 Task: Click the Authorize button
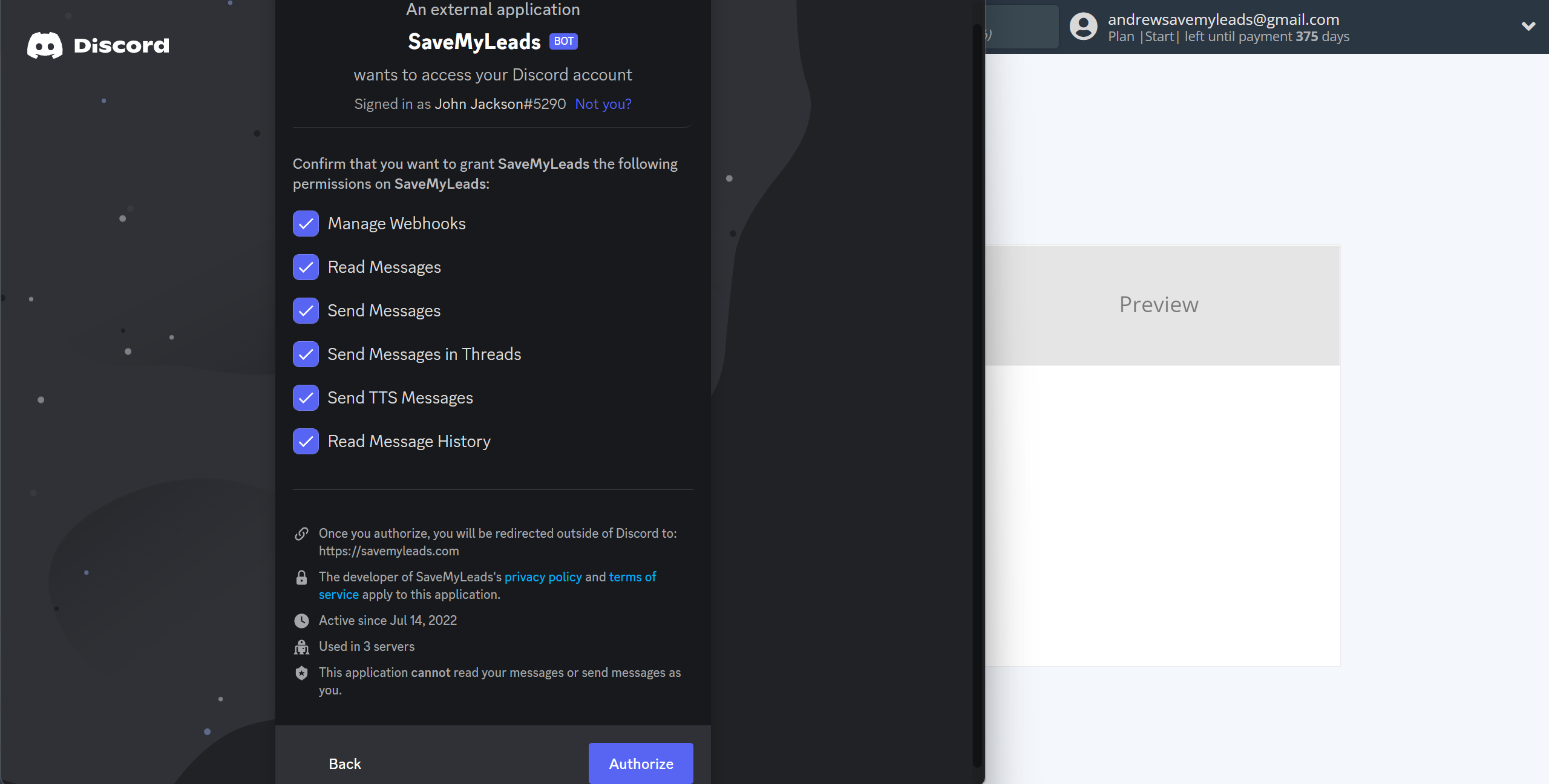click(640, 763)
